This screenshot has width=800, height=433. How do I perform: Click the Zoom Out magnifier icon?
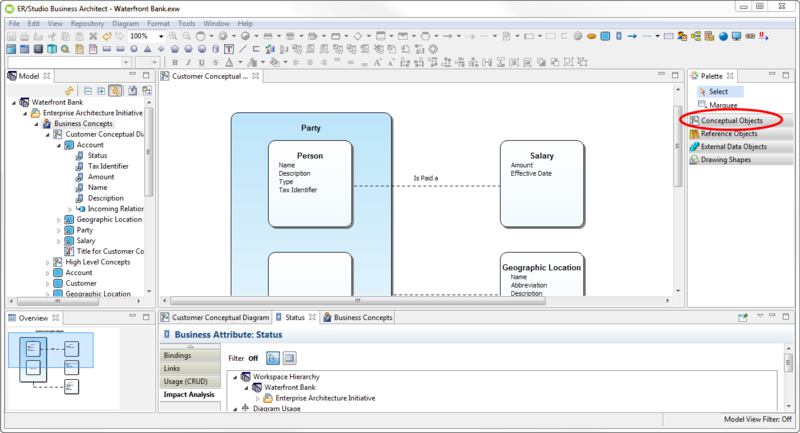(187, 36)
